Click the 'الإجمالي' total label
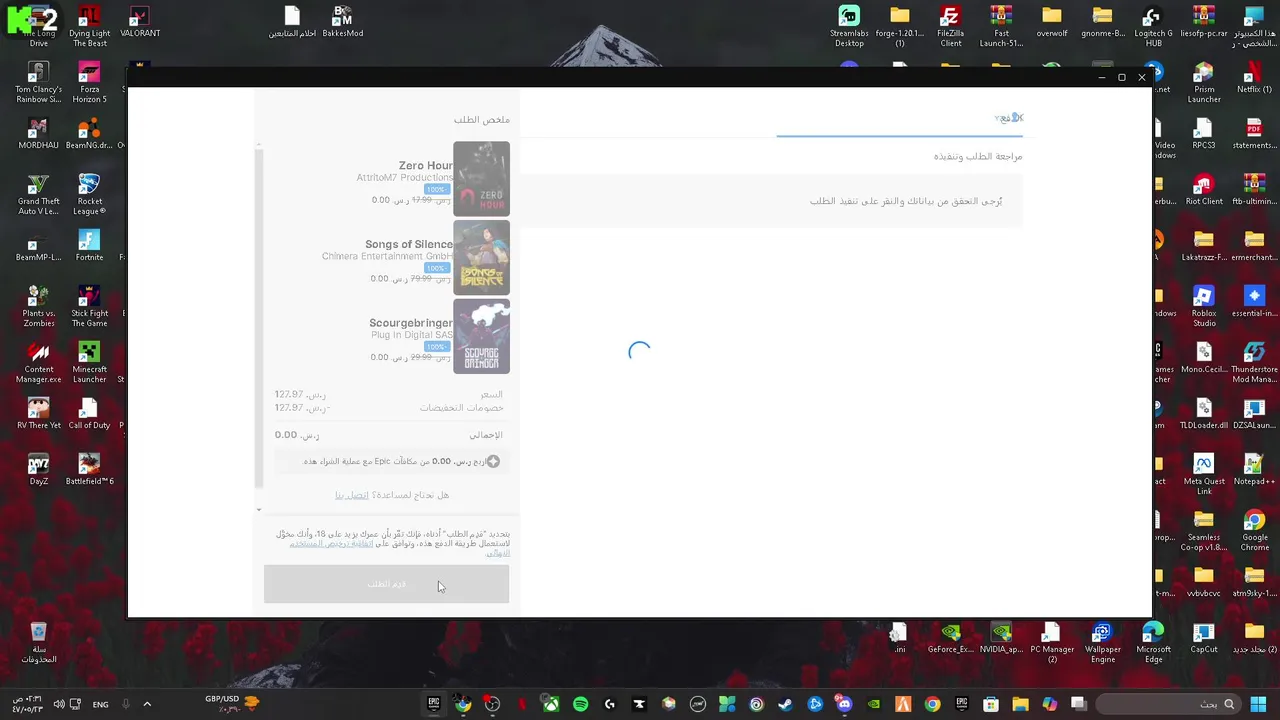 click(x=486, y=435)
